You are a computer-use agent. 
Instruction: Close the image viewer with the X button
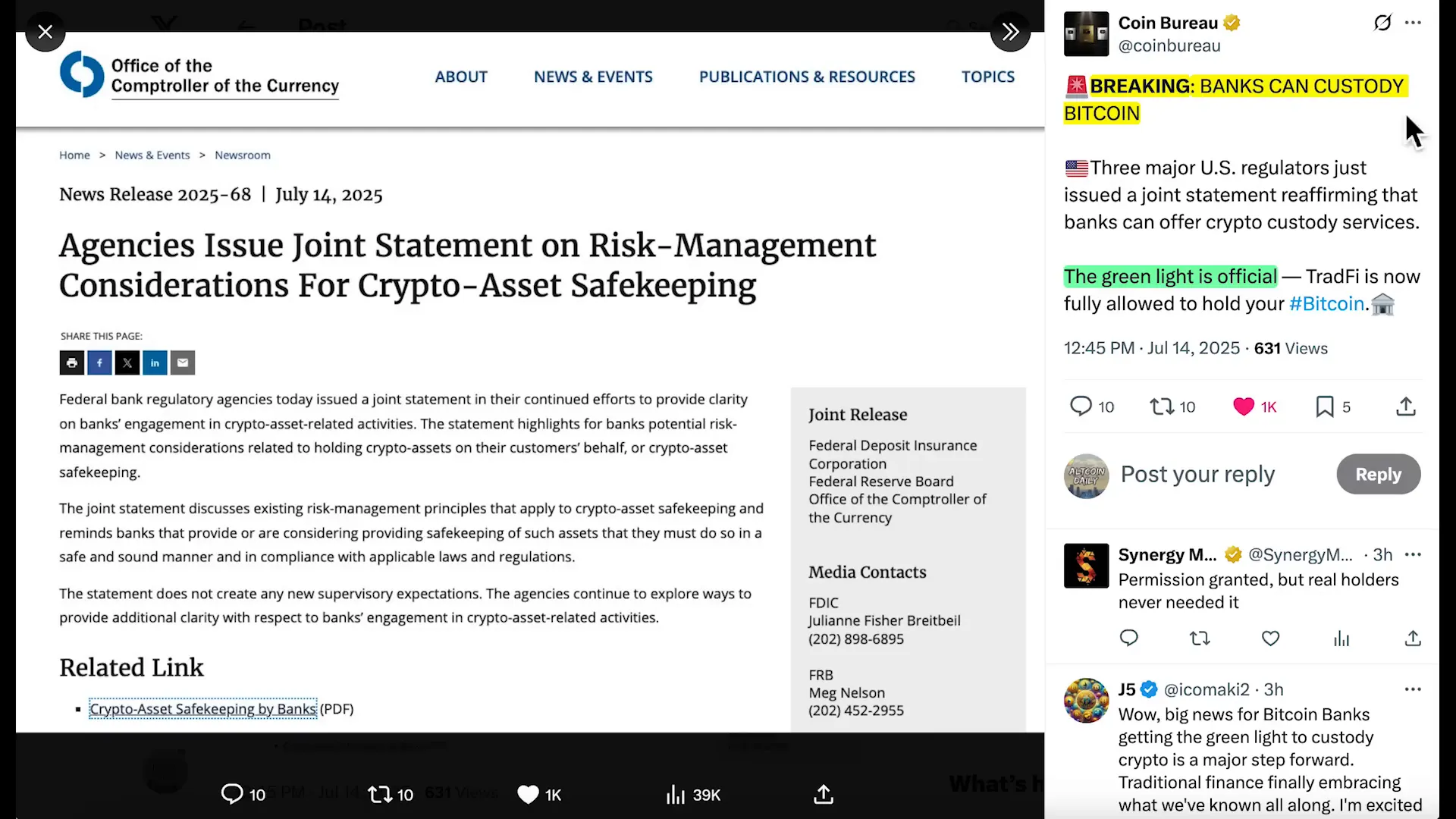point(45,32)
